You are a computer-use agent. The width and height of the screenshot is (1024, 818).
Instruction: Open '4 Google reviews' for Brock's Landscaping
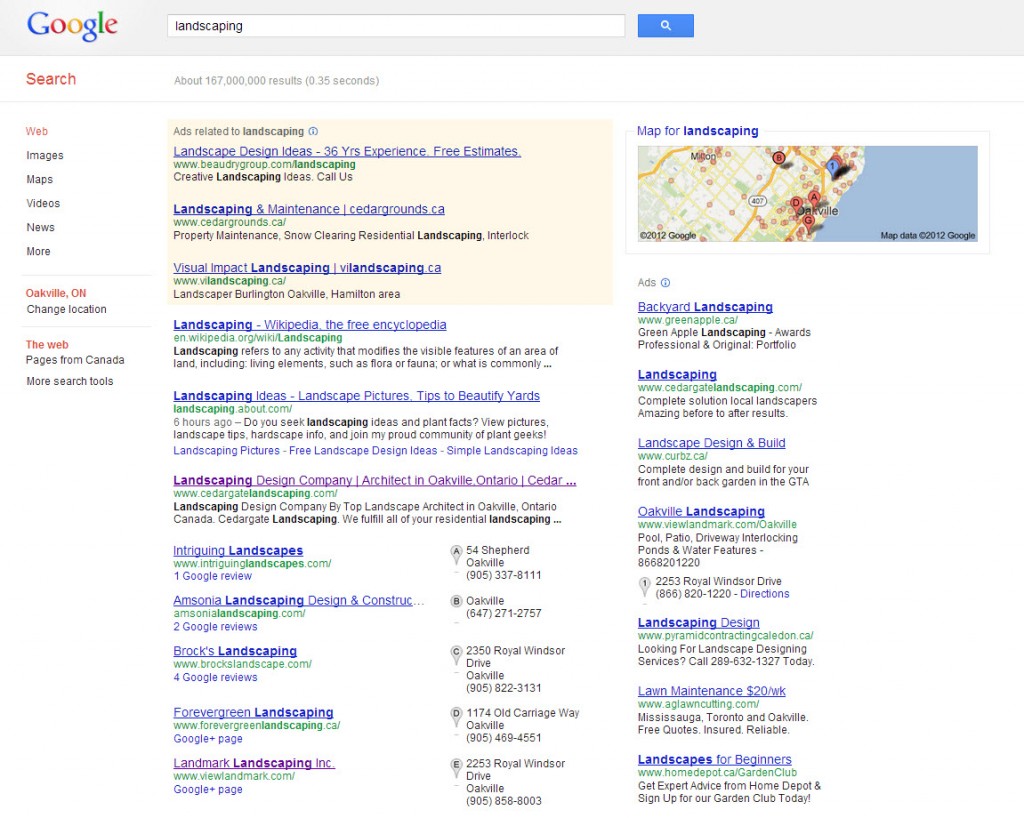tap(215, 678)
